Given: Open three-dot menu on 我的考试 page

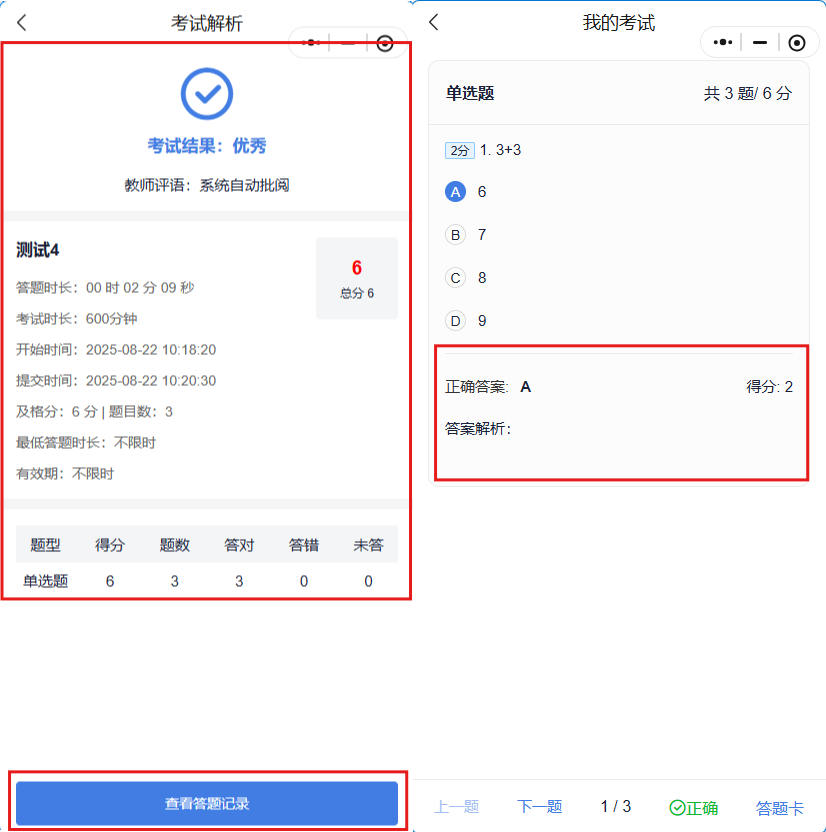Looking at the screenshot, I should 723,42.
